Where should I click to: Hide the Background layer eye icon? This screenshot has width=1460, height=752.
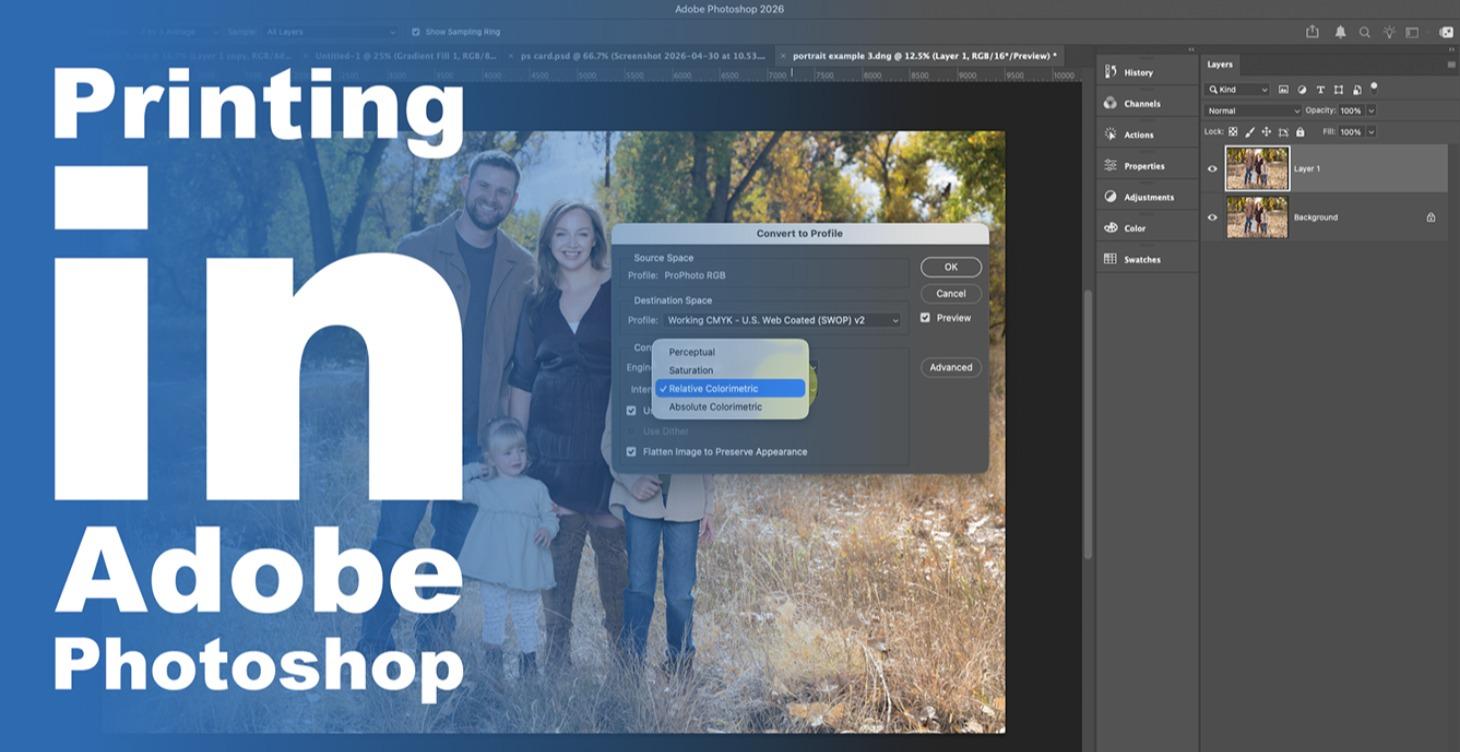pos(1212,217)
